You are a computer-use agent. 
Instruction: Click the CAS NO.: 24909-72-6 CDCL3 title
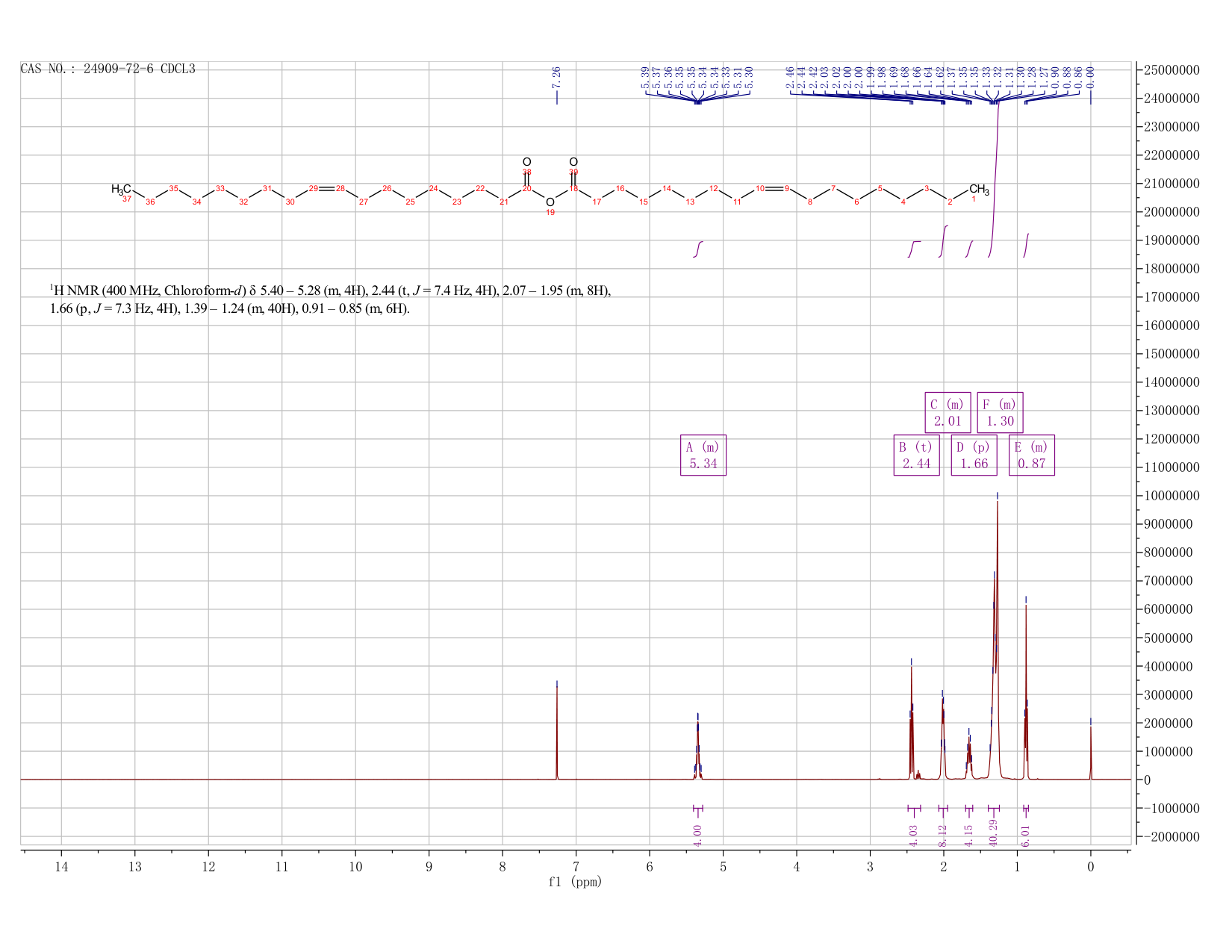point(108,69)
